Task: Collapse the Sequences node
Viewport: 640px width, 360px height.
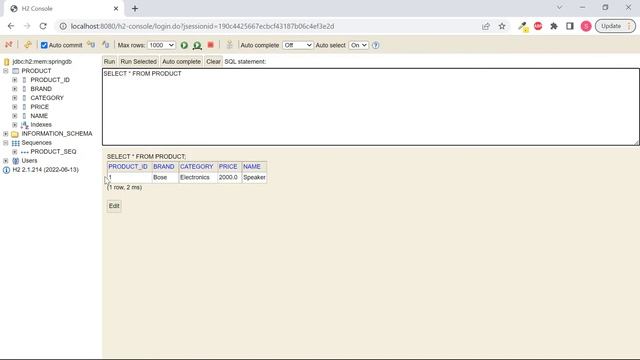Action: [x=6, y=143]
